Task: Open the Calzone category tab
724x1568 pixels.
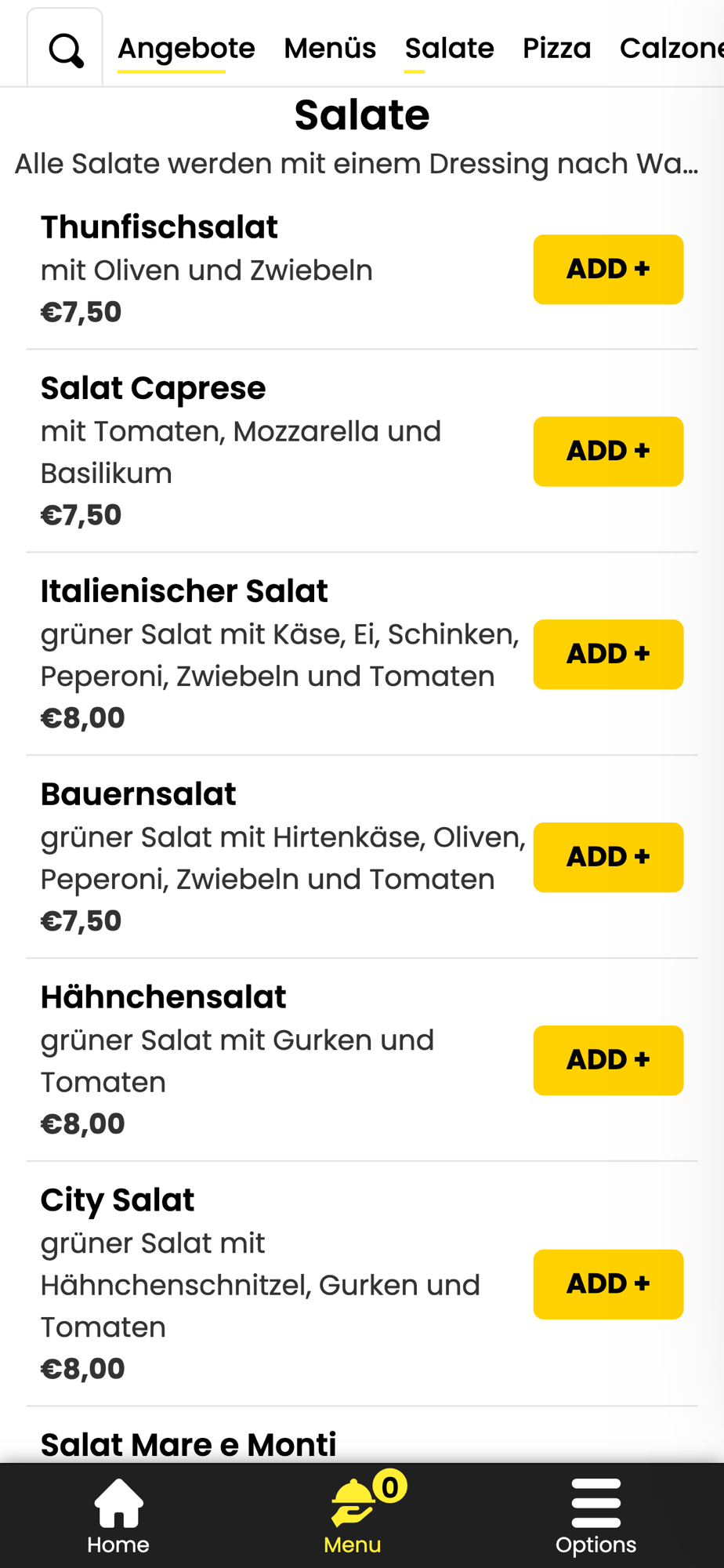Action: [x=672, y=49]
